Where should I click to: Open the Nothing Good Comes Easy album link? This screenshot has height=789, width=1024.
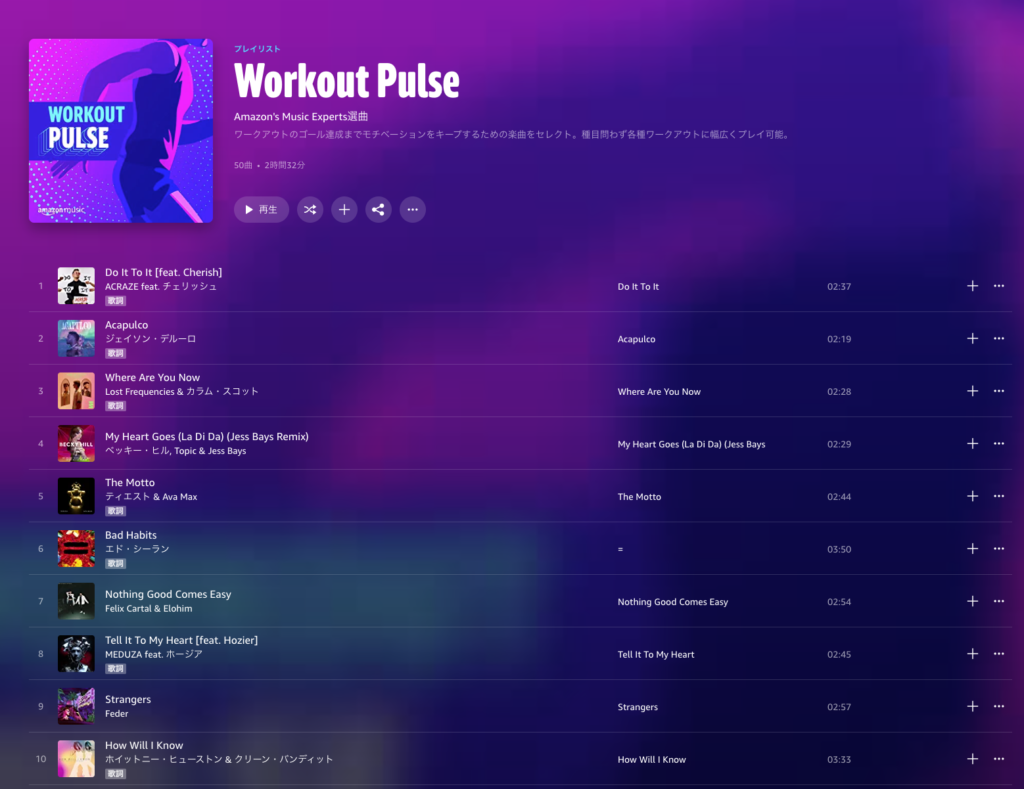point(673,602)
